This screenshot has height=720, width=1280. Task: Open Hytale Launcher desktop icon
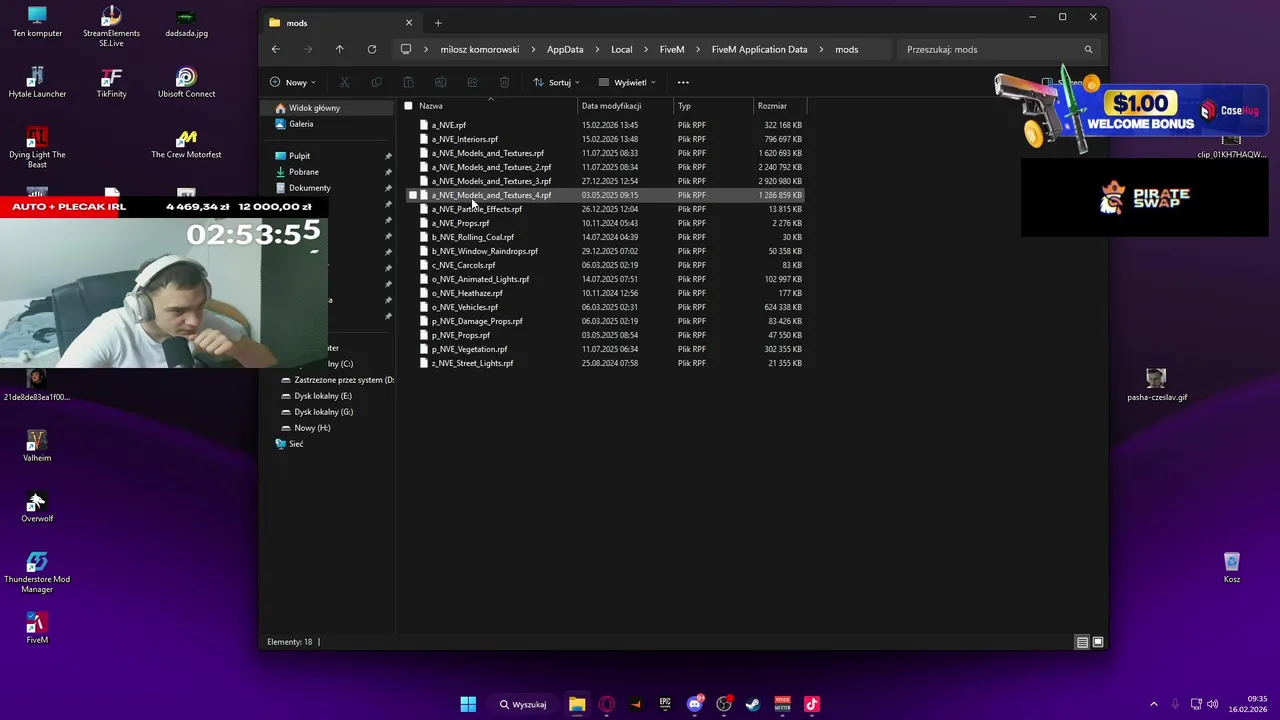point(37,82)
